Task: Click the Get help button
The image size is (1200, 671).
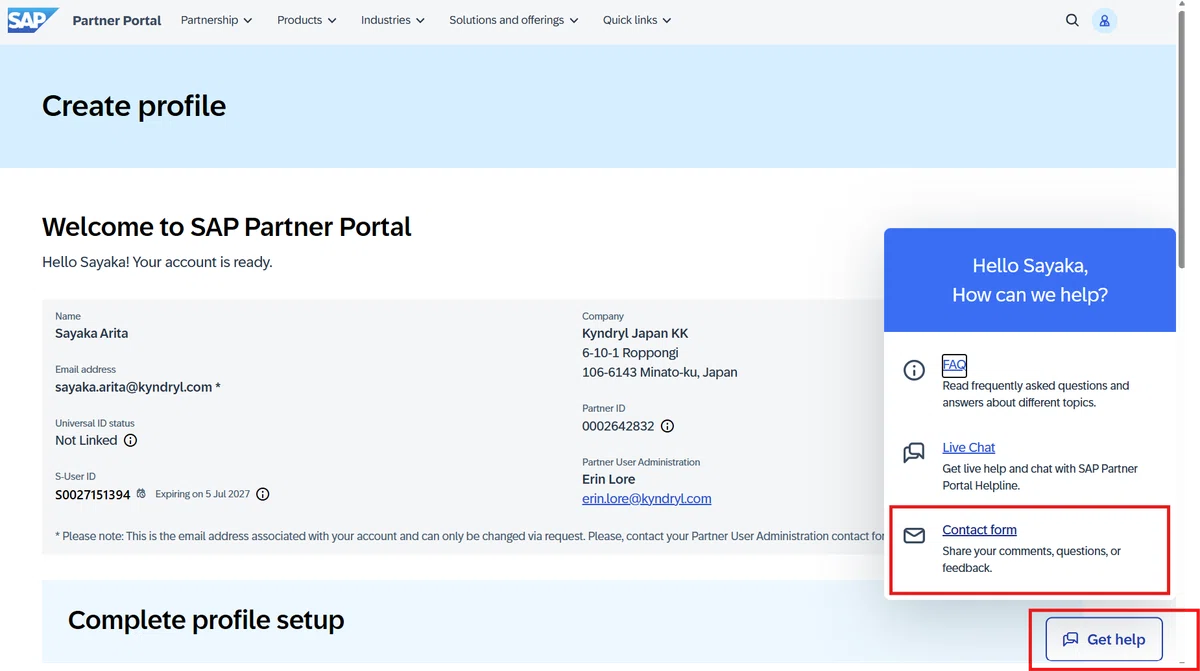Action: coord(1104,639)
